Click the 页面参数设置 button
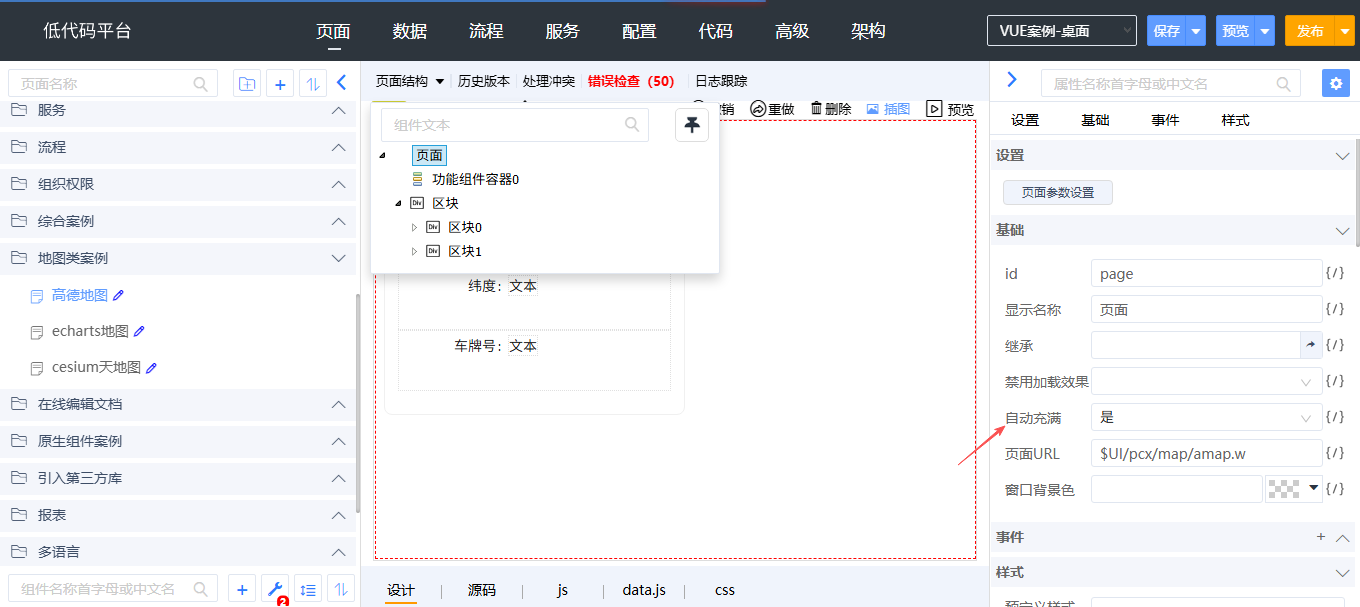The image size is (1360, 607). 1057,192
